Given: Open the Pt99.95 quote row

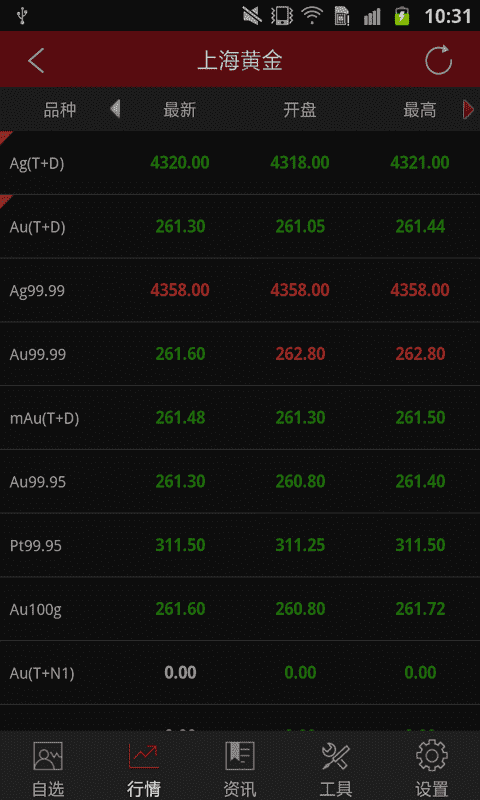Looking at the screenshot, I should coord(240,545).
